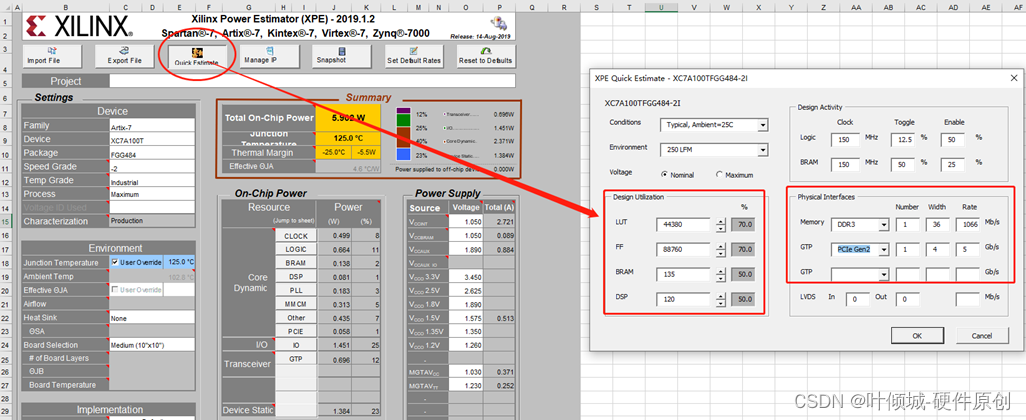Click the BRAM count field 135

pos(683,275)
